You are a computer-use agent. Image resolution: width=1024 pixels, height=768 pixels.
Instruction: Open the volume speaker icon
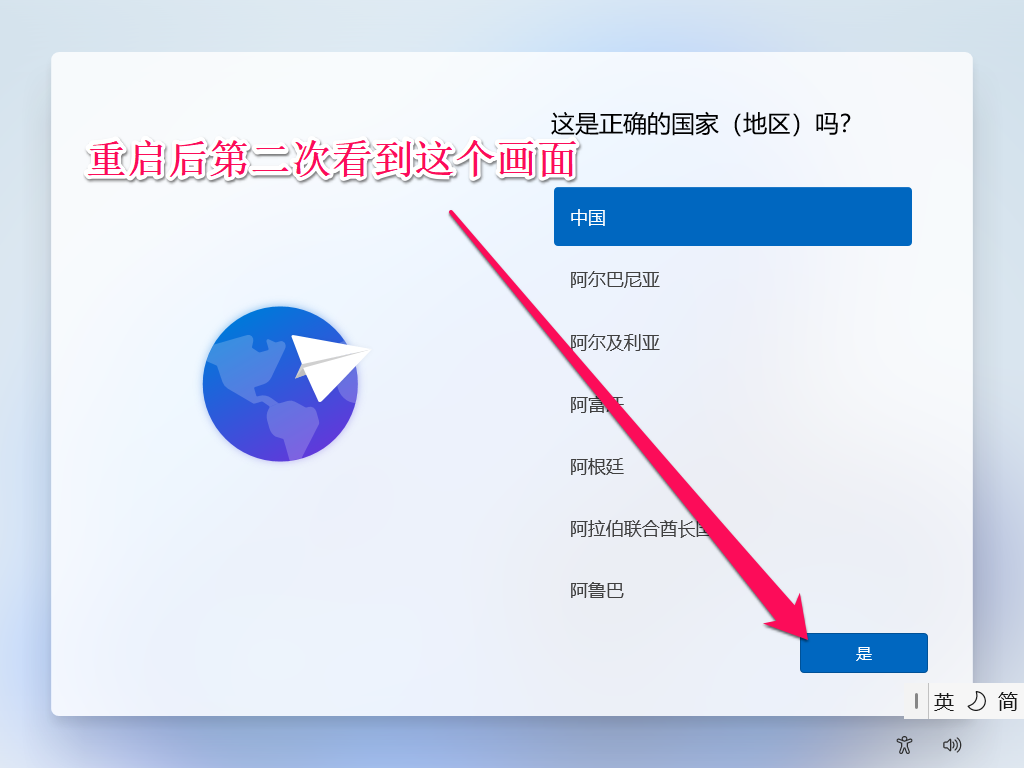coord(952,744)
